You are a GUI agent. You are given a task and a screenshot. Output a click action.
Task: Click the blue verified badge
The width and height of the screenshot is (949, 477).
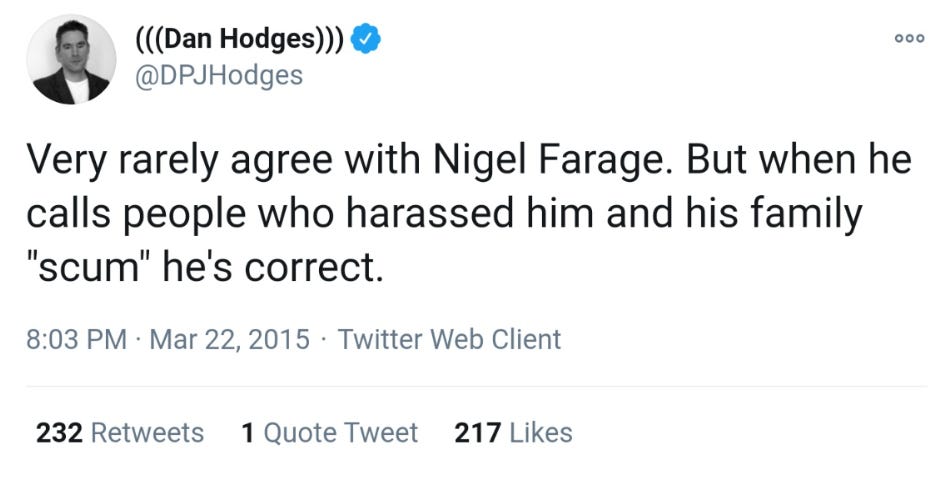pyautogui.click(x=368, y=39)
